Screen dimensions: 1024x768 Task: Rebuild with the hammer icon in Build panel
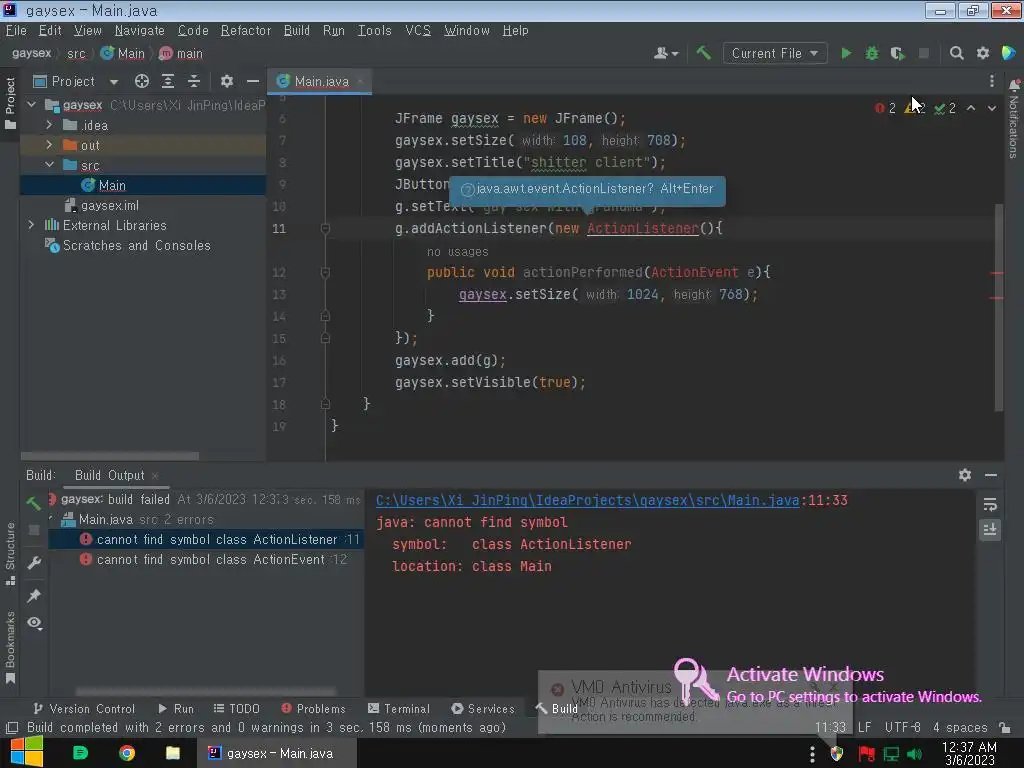click(x=34, y=502)
